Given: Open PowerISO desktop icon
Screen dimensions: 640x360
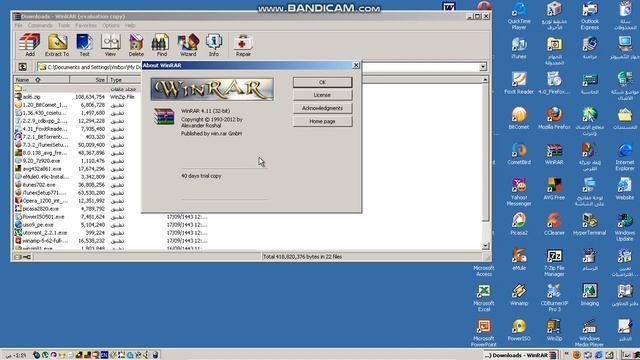Looking at the screenshot, I should coord(519,330).
